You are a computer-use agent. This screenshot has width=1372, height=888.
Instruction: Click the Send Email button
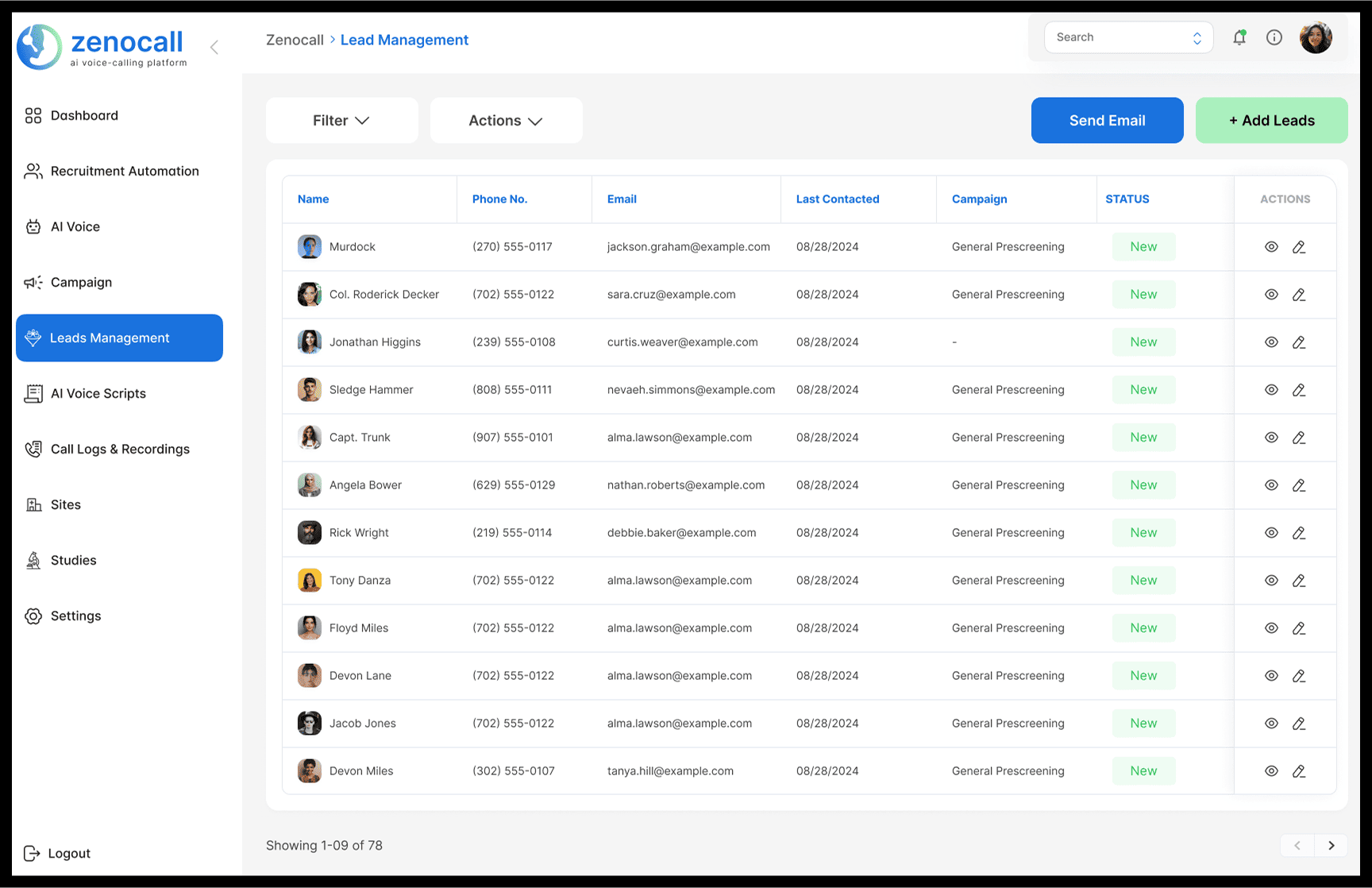click(1107, 120)
